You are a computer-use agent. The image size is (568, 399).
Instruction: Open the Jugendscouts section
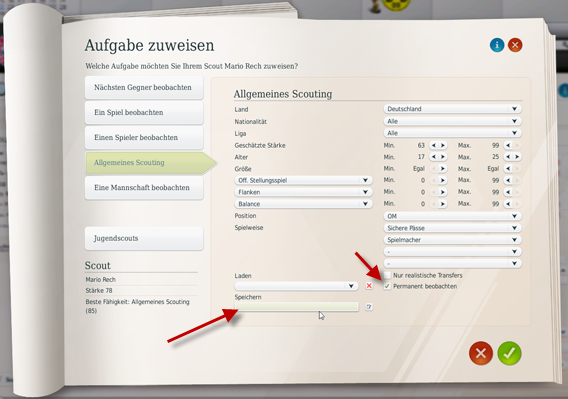click(144, 238)
